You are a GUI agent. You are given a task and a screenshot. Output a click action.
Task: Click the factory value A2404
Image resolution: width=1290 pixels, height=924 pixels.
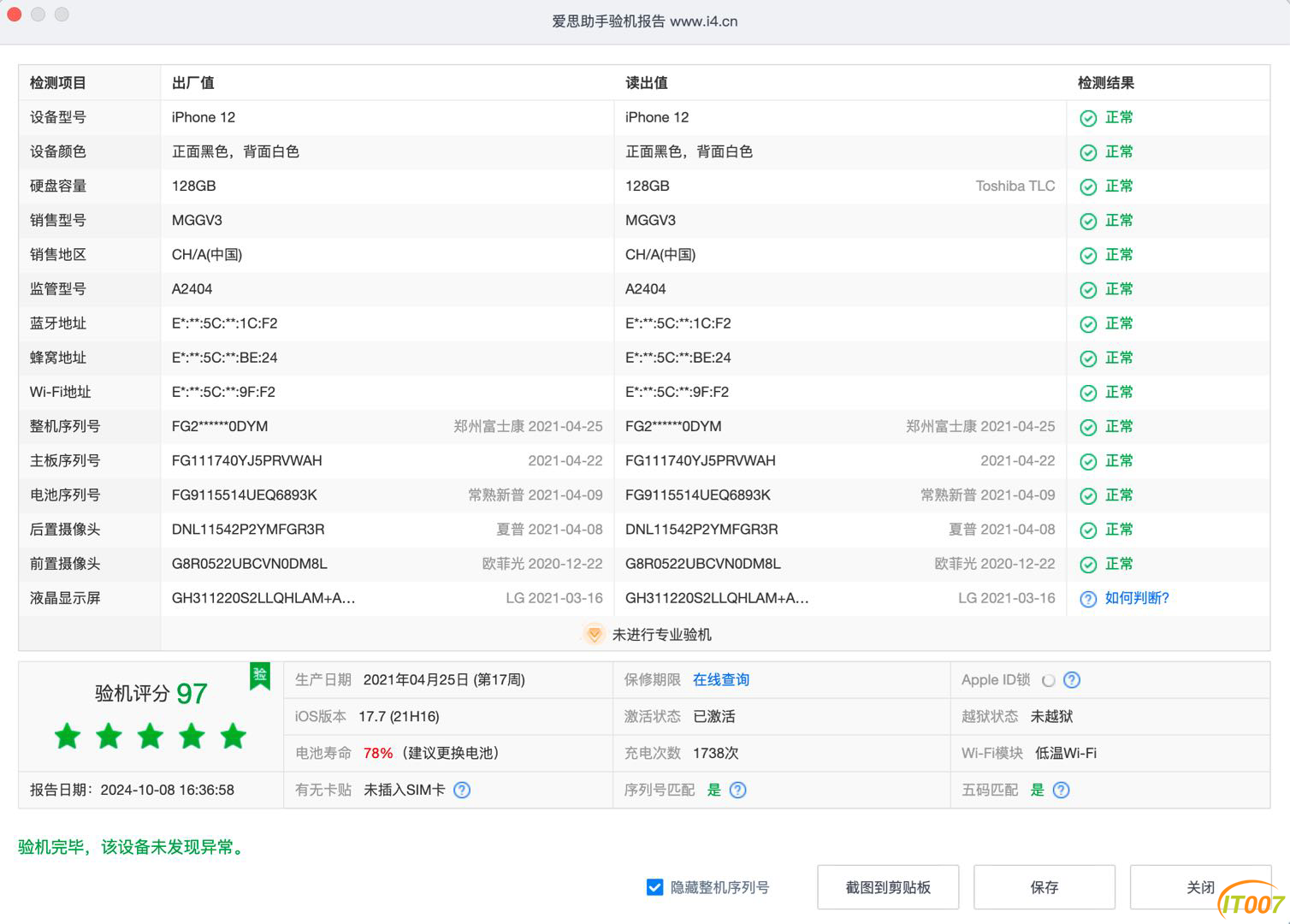tap(192, 288)
